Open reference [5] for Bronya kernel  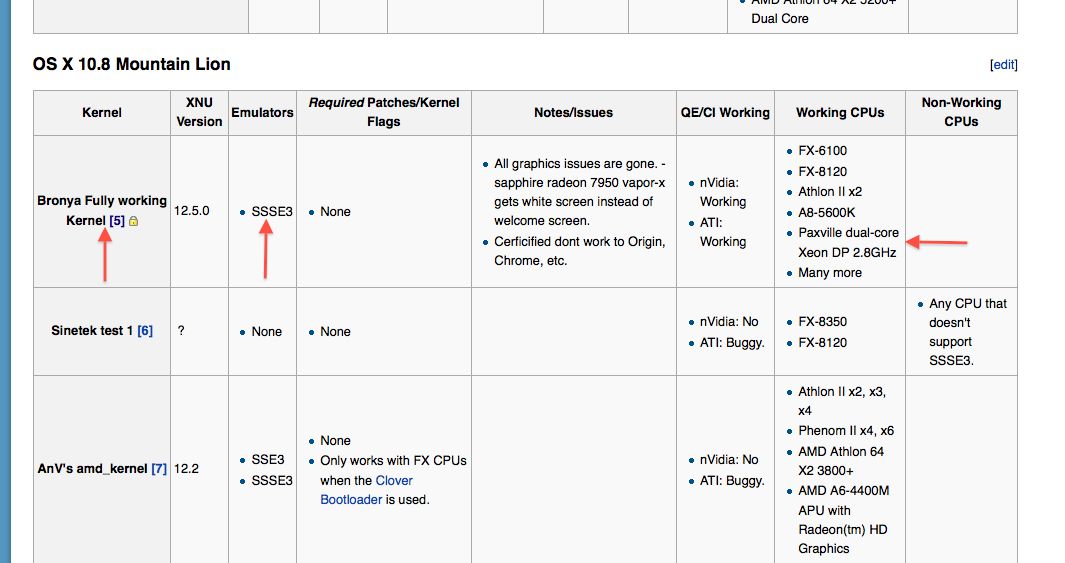click(x=117, y=220)
